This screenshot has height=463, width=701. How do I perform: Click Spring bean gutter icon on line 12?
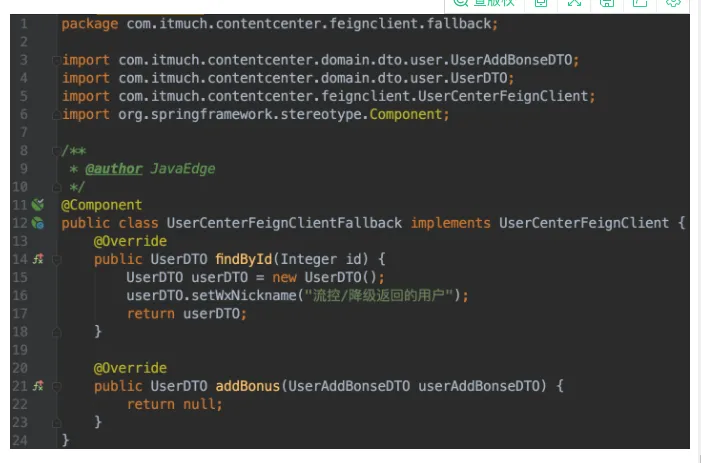coord(38,223)
